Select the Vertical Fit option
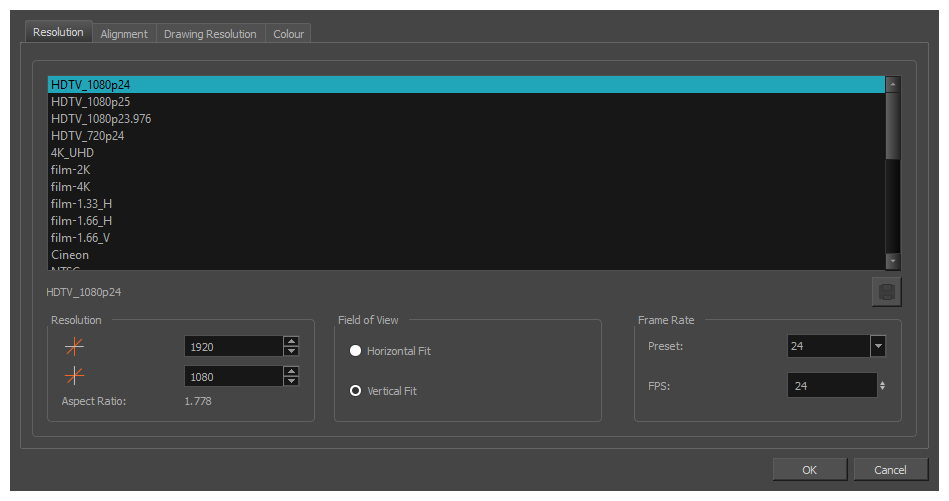The image size is (949, 501). tap(355, 391)
